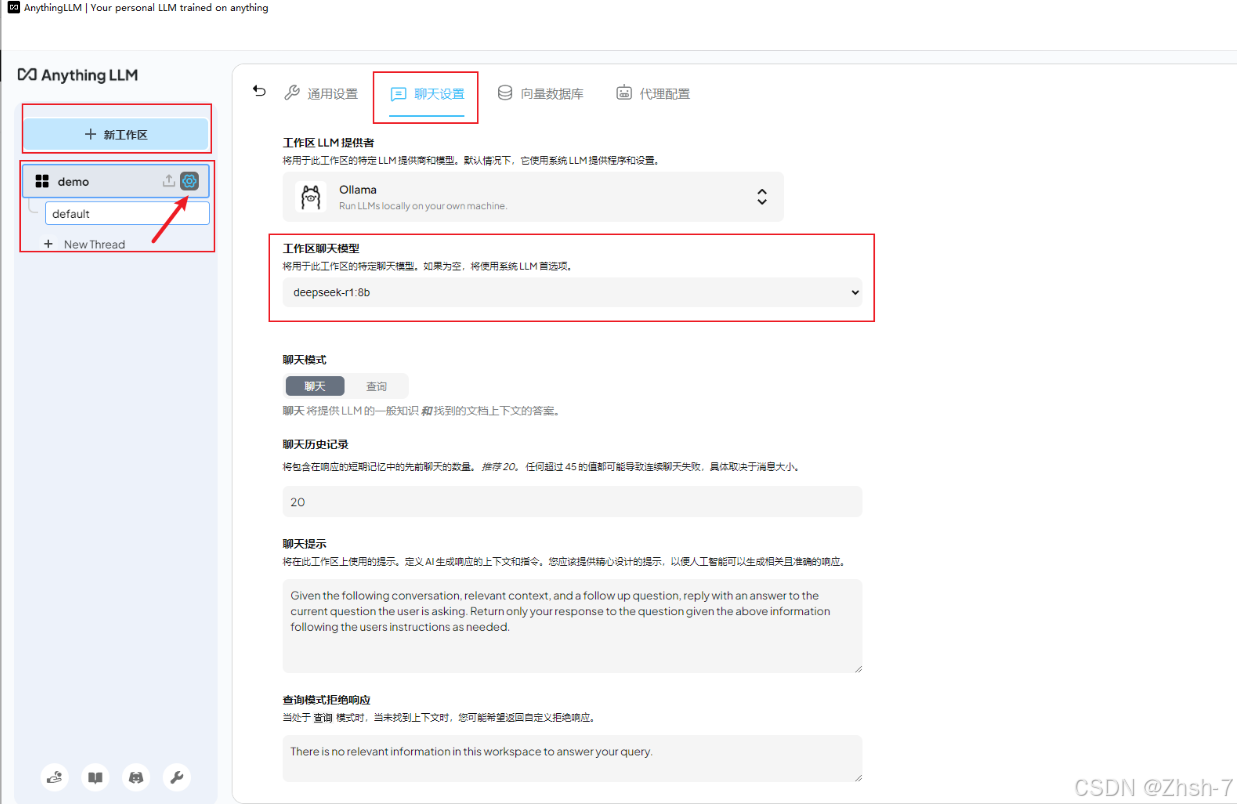Screen dimensions: 1237x807
Task: Click the 聊天模式 heading
Action: tap(304, 359)
